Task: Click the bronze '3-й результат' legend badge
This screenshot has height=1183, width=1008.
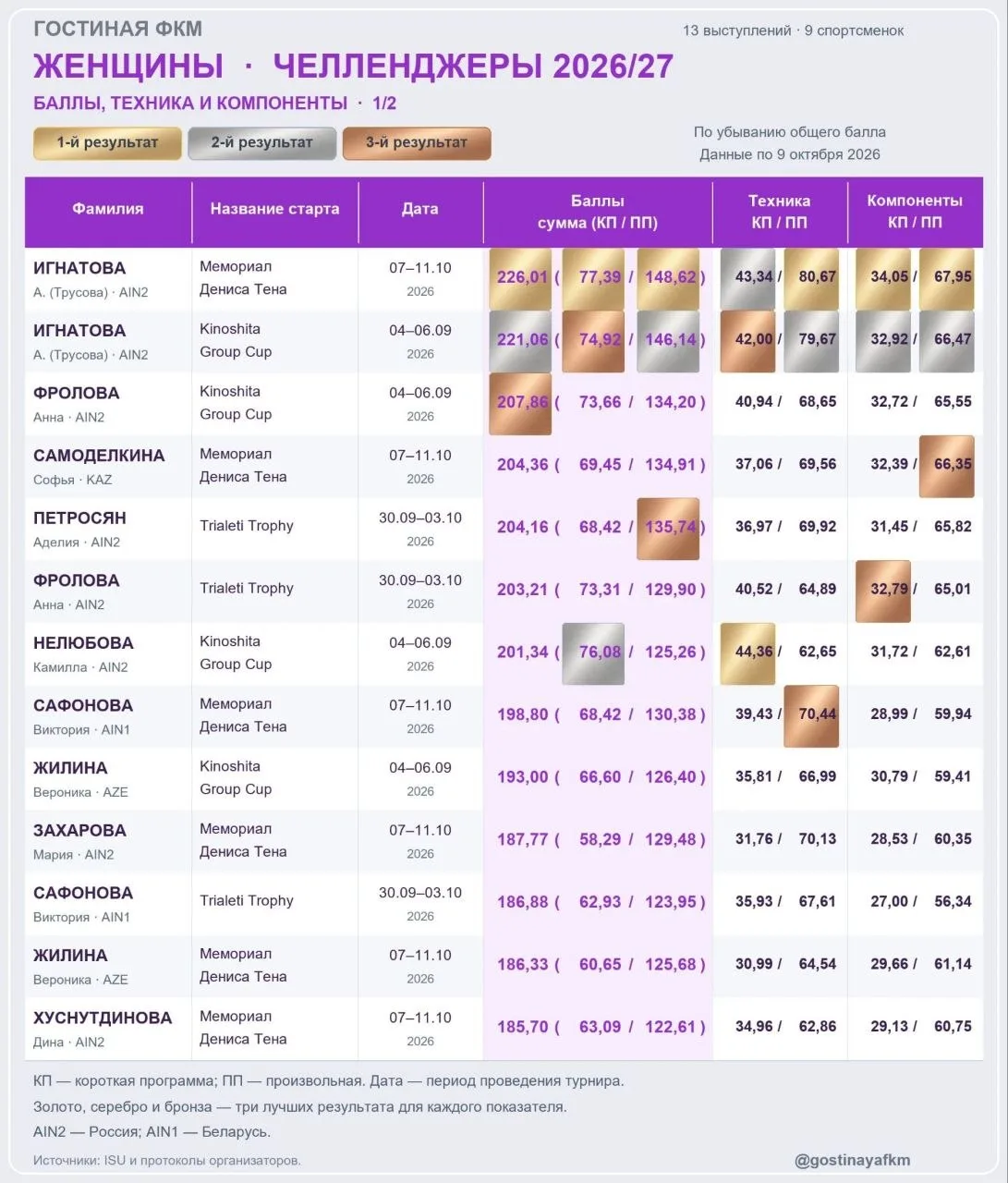Action: (x=417, y=143)
